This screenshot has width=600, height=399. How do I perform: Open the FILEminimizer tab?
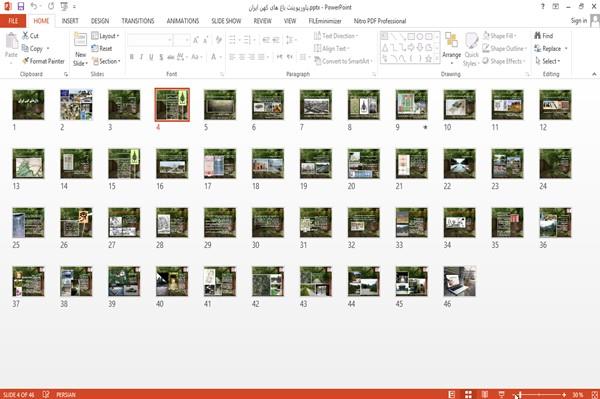click(325, 21)
